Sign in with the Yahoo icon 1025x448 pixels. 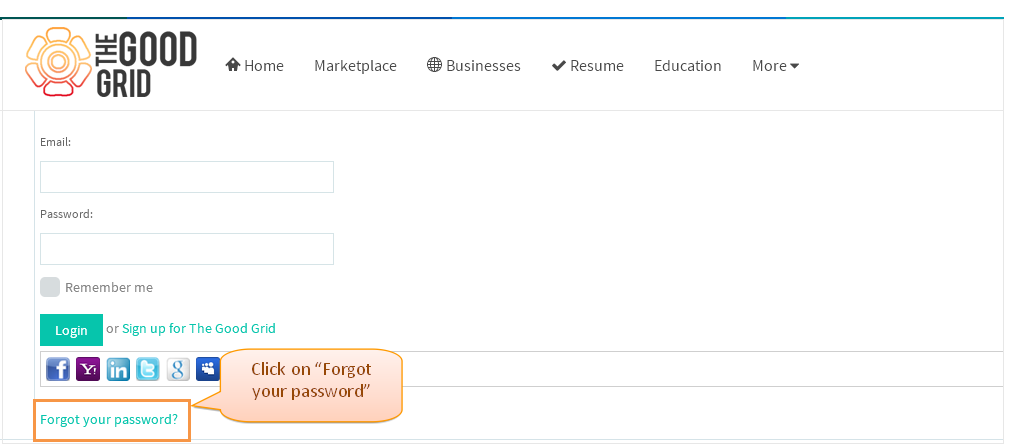(88, 370)
